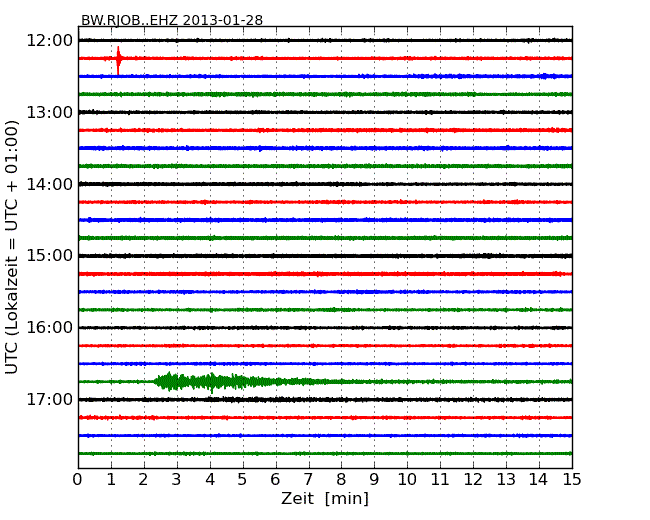
Task: Click the 3 tick label on the Zeit axis
Action: [177, 480]
